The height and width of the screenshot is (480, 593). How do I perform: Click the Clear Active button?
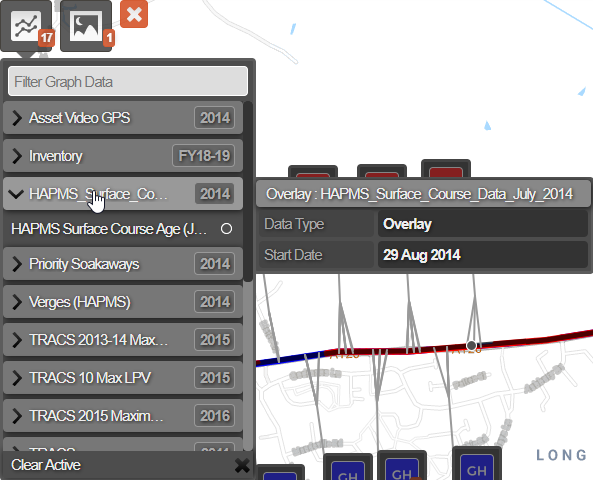[x=46, y=465]
